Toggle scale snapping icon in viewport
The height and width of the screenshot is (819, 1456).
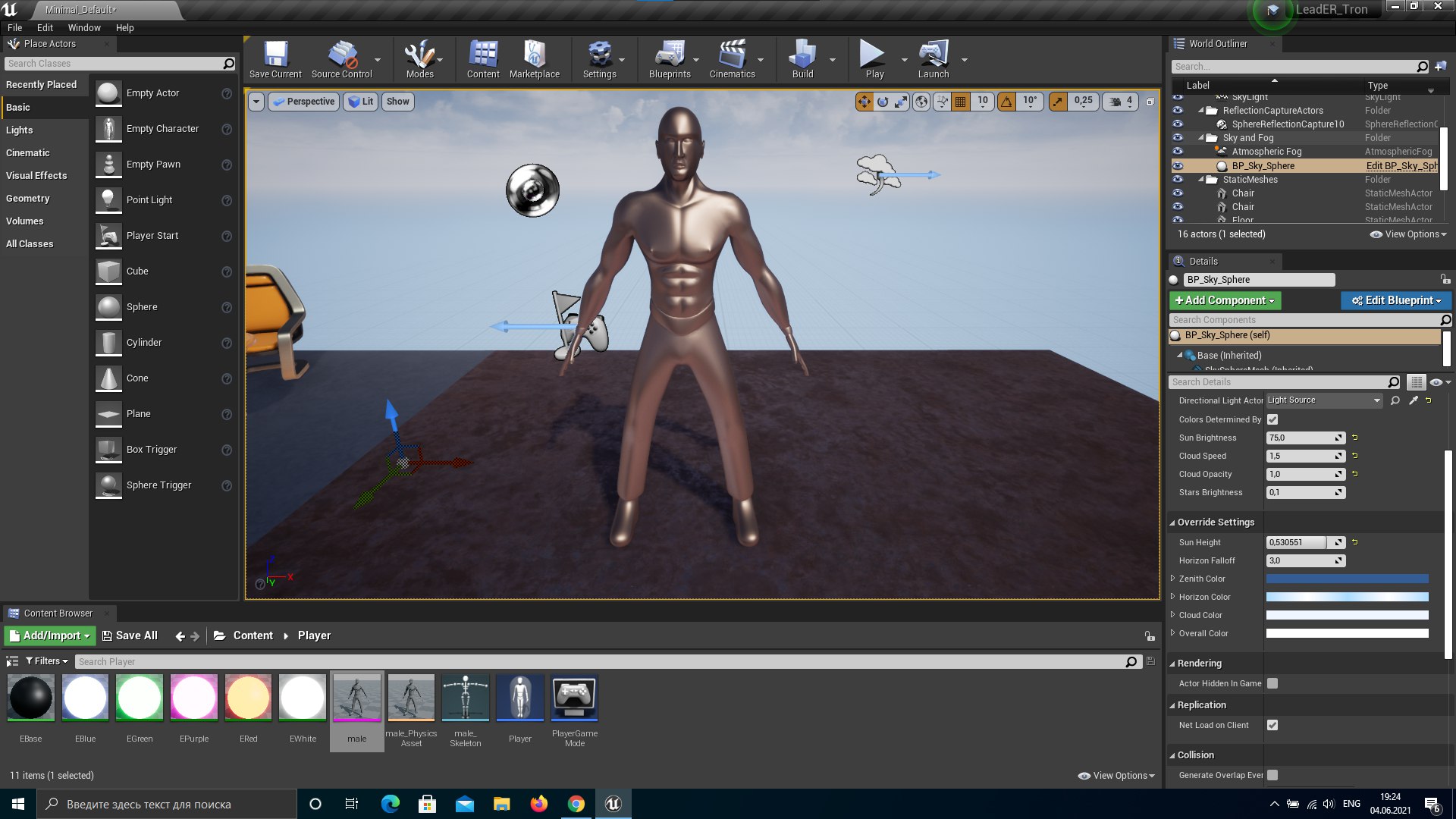(x=1058, y=101)
